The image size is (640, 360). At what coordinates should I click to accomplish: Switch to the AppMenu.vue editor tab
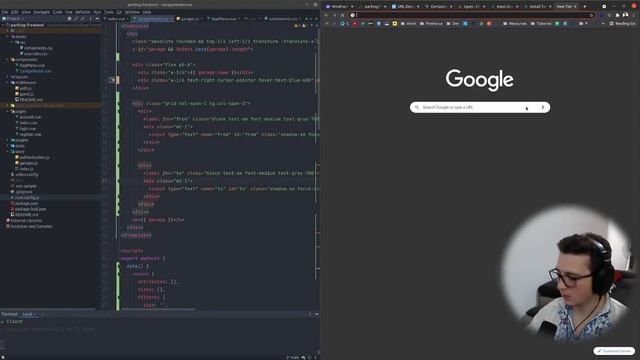click(x=223, y=19)
